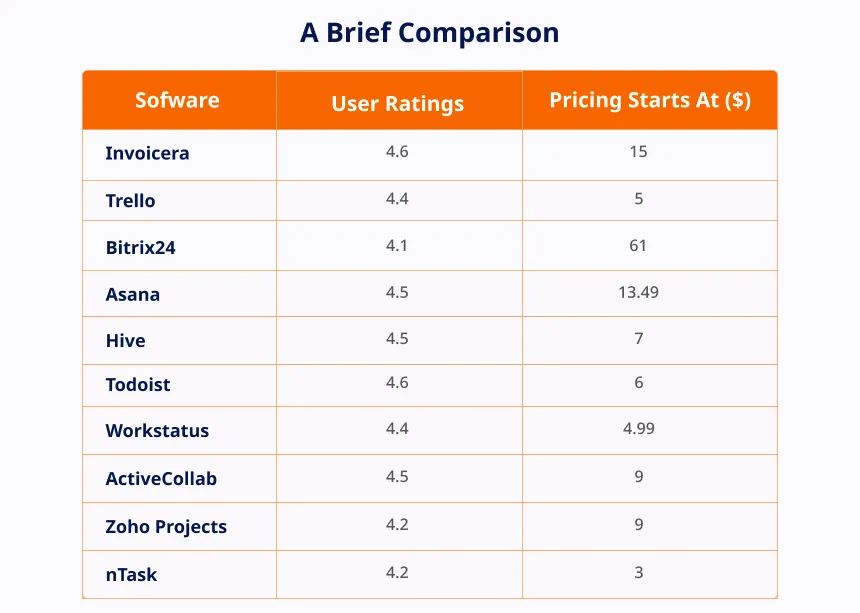The image size is (860, 613).
Task: Select the Hive row label
Action: [x=126, y=340]
